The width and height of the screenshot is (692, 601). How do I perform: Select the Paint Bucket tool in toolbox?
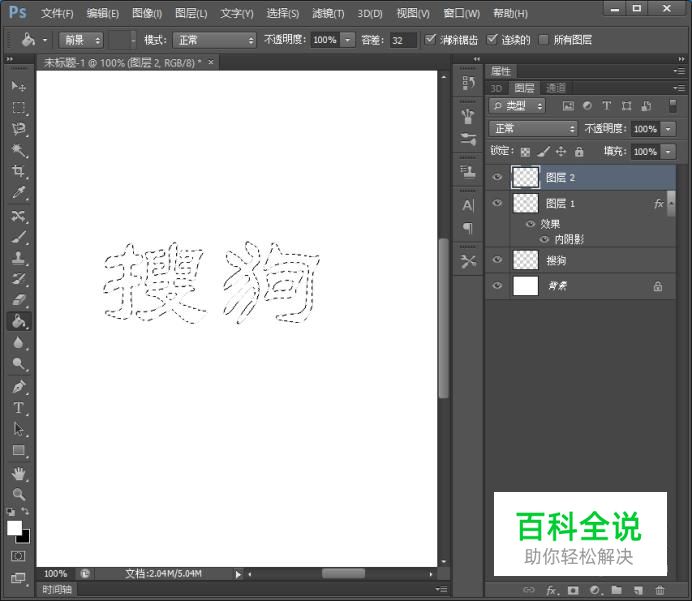point(18,321)
